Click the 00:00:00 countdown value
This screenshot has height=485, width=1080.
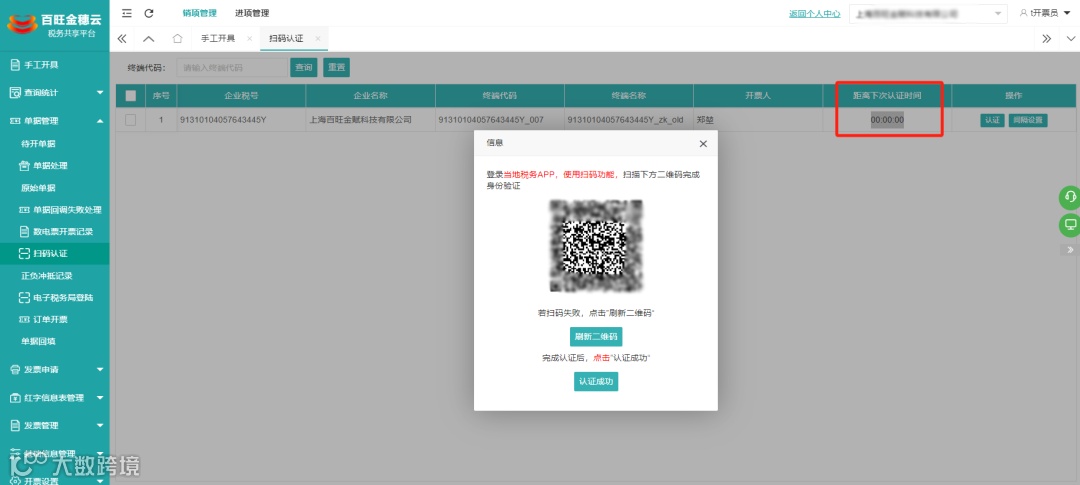tap(887, 120)
